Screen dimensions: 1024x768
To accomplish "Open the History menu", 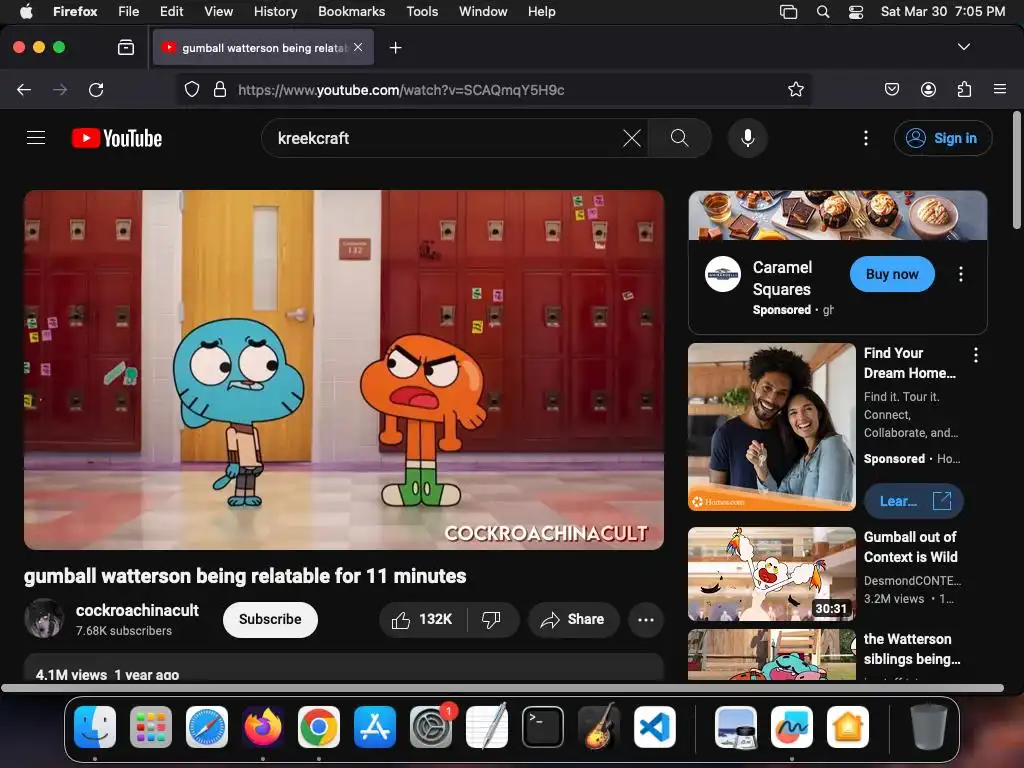I will (x=275, y=11).
